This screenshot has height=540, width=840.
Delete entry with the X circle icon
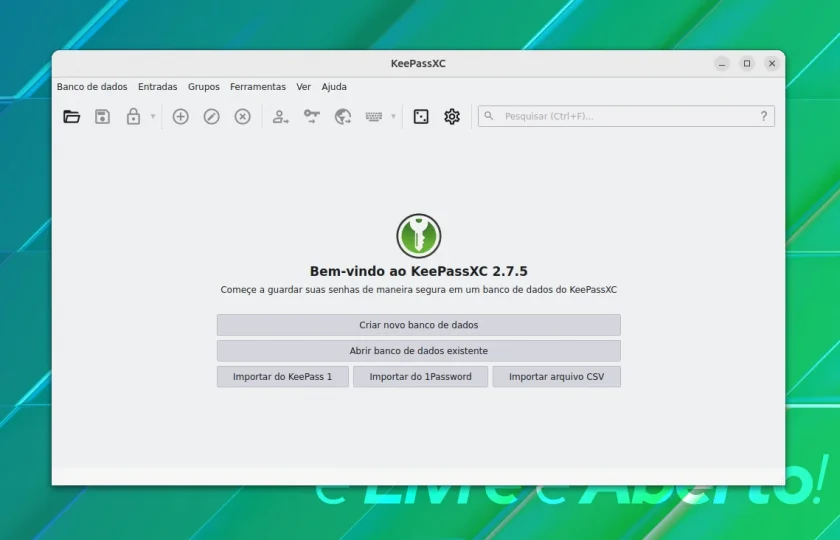point(243,116)
